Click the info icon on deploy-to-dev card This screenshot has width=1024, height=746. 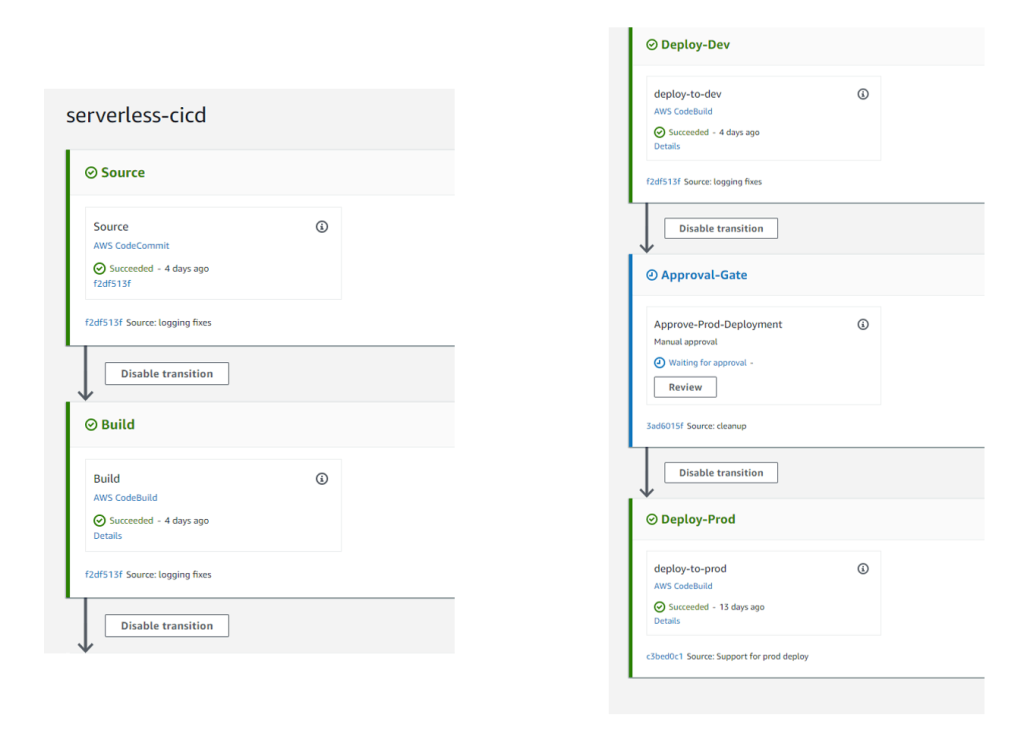pyautogui.click(x=862, y=93)
